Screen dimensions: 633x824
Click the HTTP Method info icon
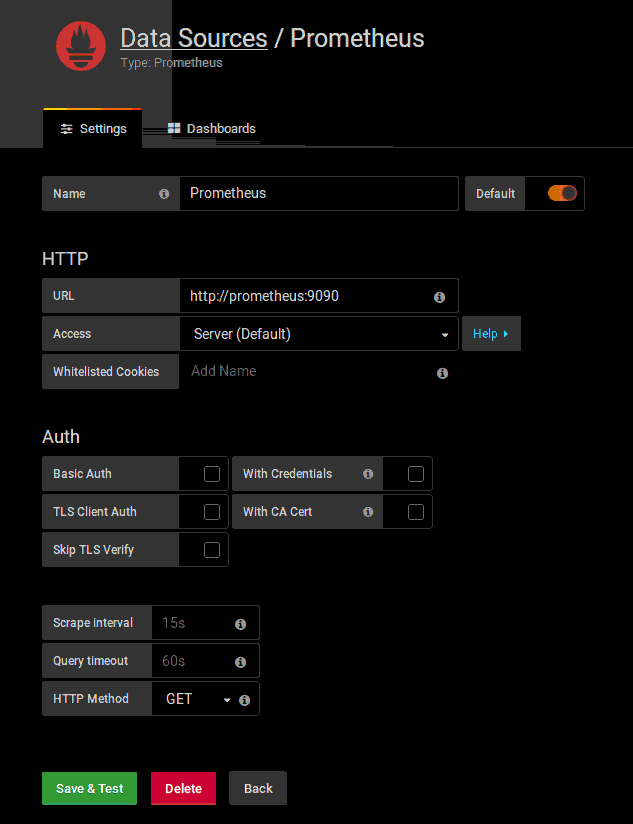point(243,700)
